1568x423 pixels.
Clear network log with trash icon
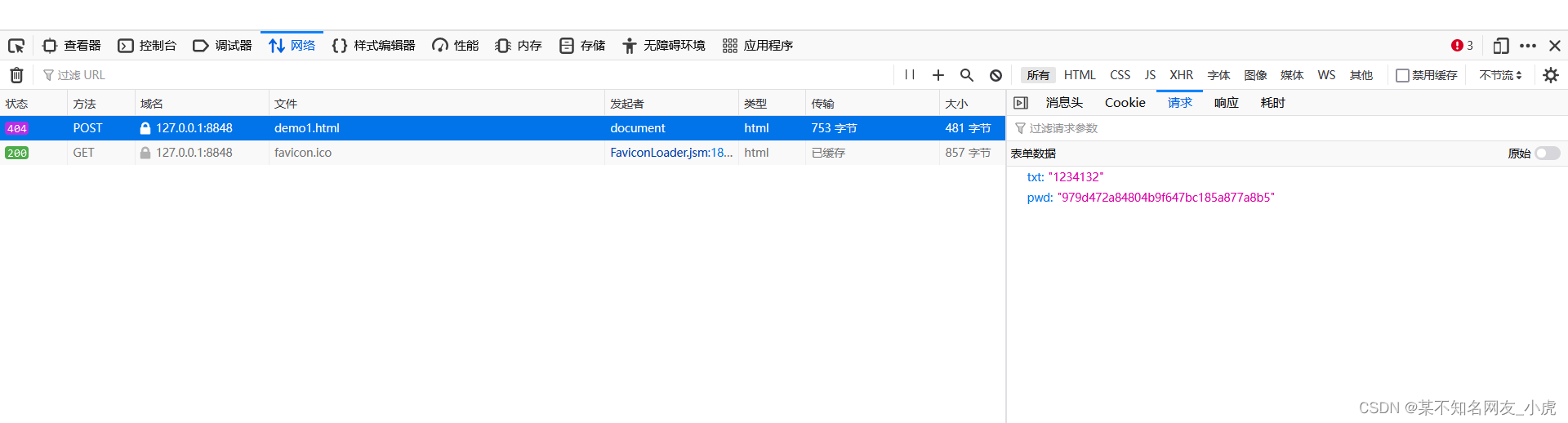[x=16, y=75]
